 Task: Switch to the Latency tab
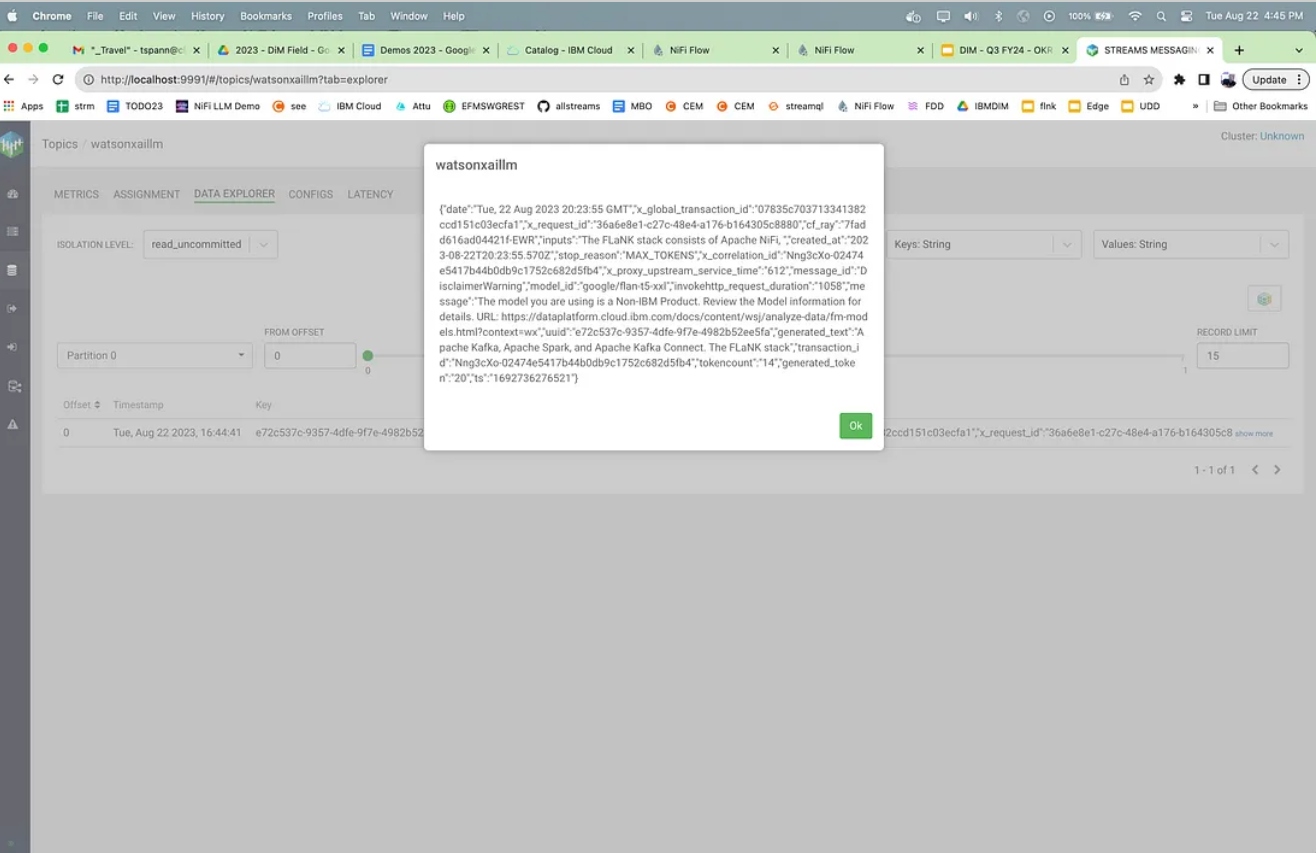(x=370, y=194)
